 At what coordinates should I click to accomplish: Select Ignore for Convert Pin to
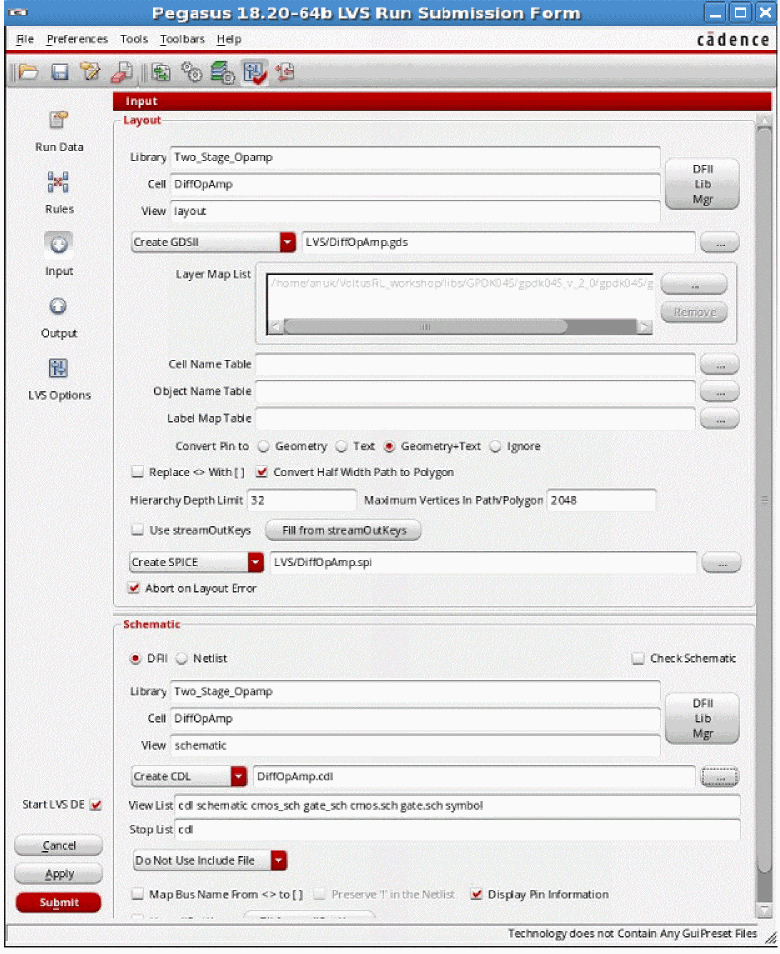point(496,447)
